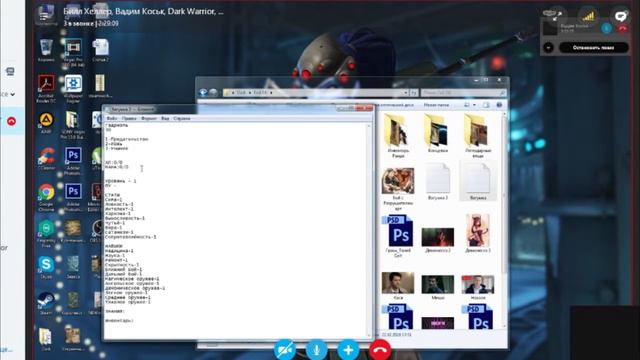Select the Демонесса 3 image thumbnail
Viewport: 640px width, 360px height.
click(x=478, y=233)
